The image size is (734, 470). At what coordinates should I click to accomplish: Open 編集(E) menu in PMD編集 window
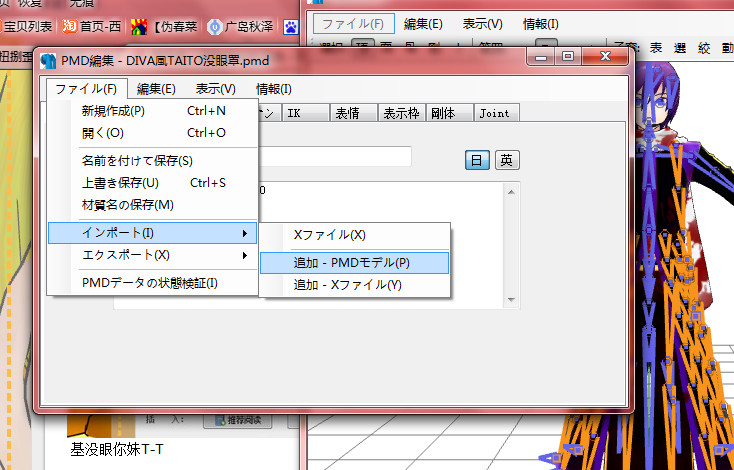(x=156, y=89)
